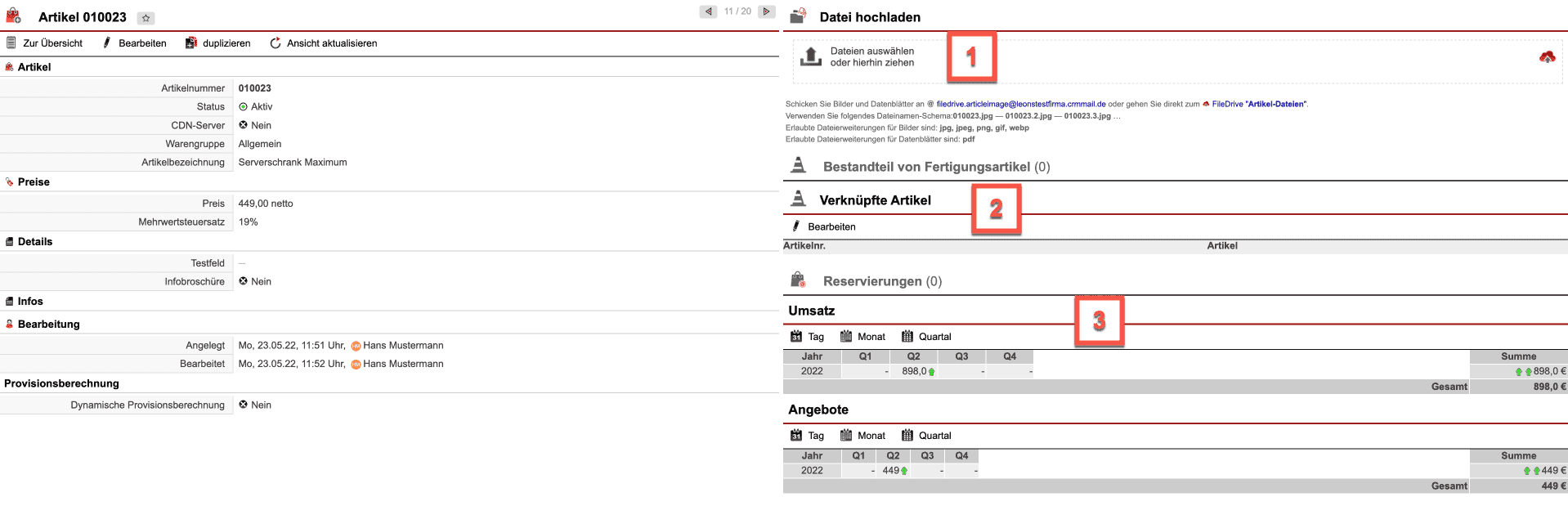Click the favorite star next to Artikel 010023
The image size is (1568, 506).
[146, 18]
